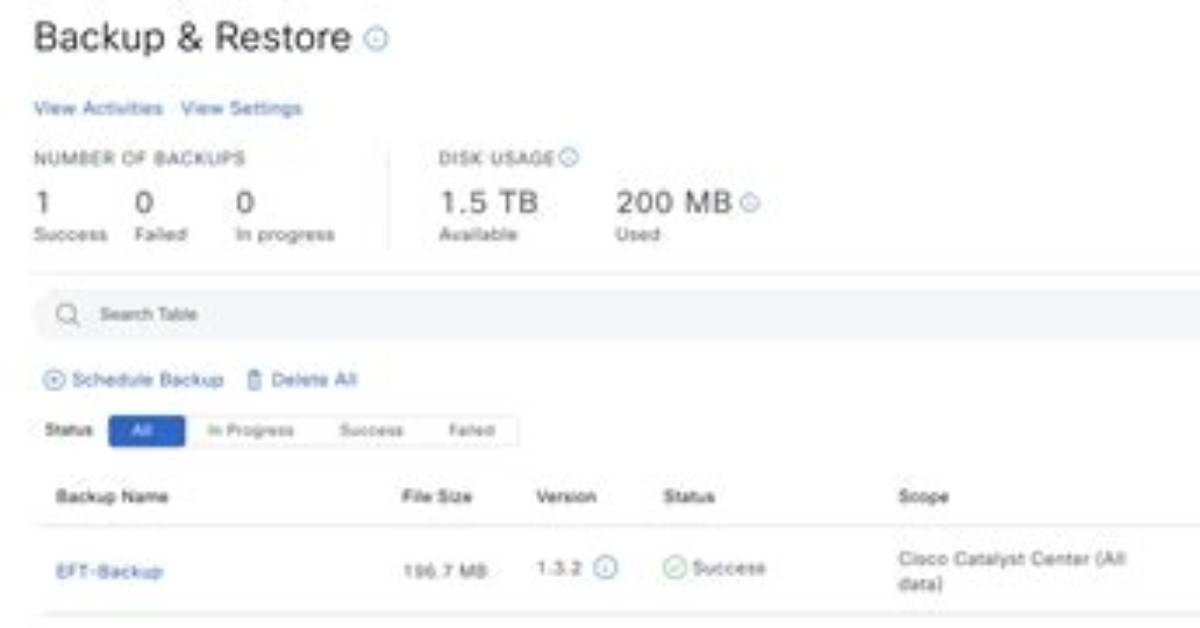Click the 0 In progress count
Screen dimensions: 1200x628
[x=245, y=203]
